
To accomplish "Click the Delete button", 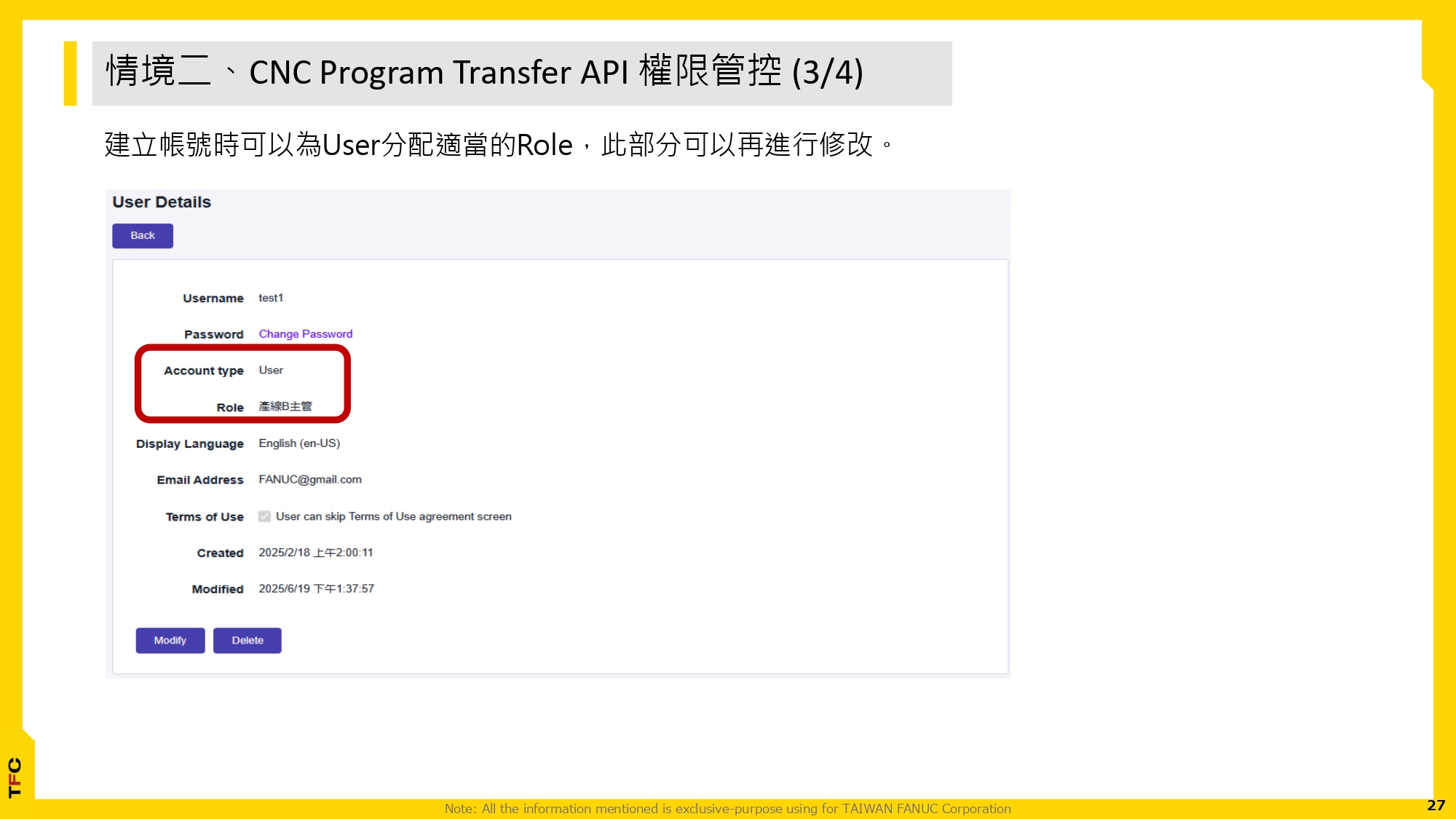I will click(x=248, y=640).
